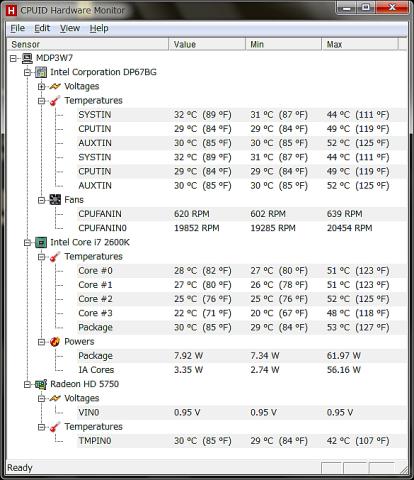Screen dimensions: 414x480
Task: Click the DP67BG motherboard icon
Action: tap(41, 72)
